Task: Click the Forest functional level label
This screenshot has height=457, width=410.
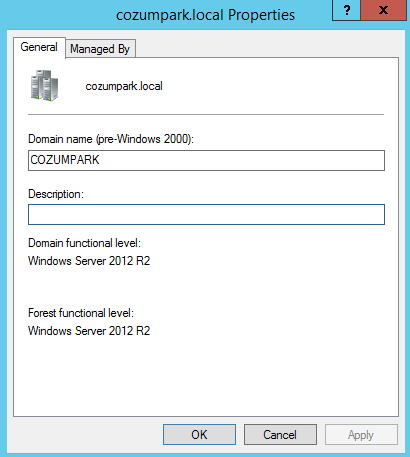Action: pyautogui.click(x=81, y=313)
